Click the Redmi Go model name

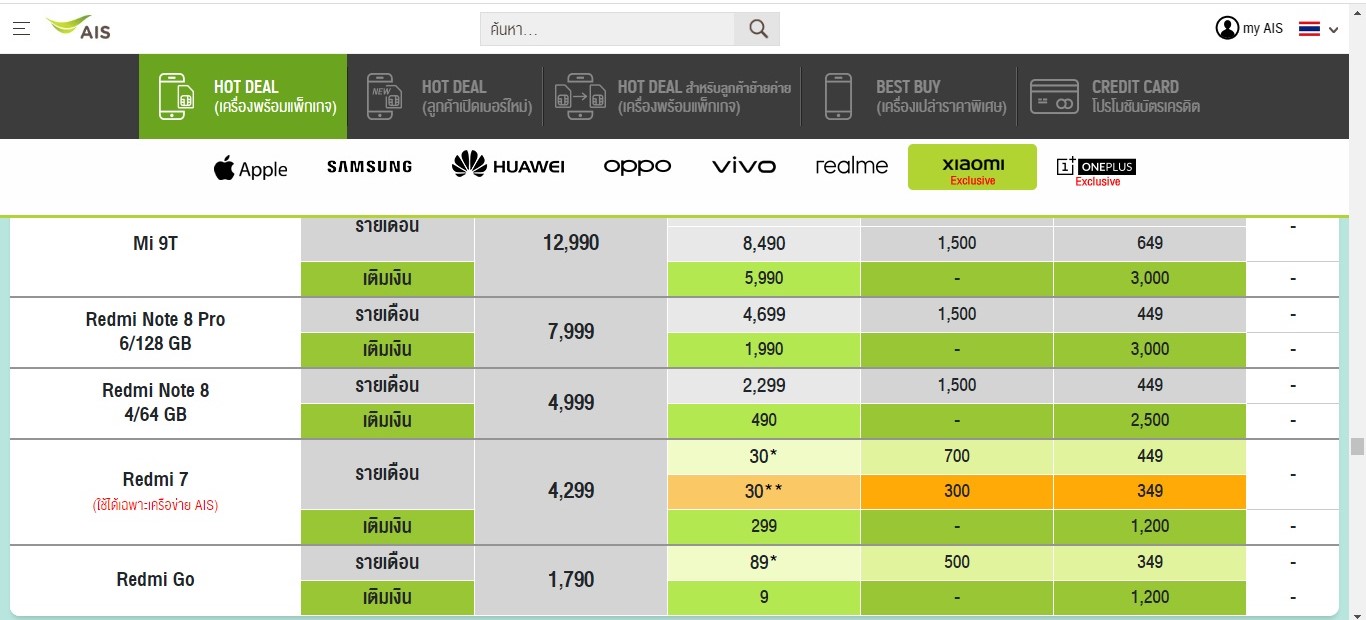click(x=155, y=580)
